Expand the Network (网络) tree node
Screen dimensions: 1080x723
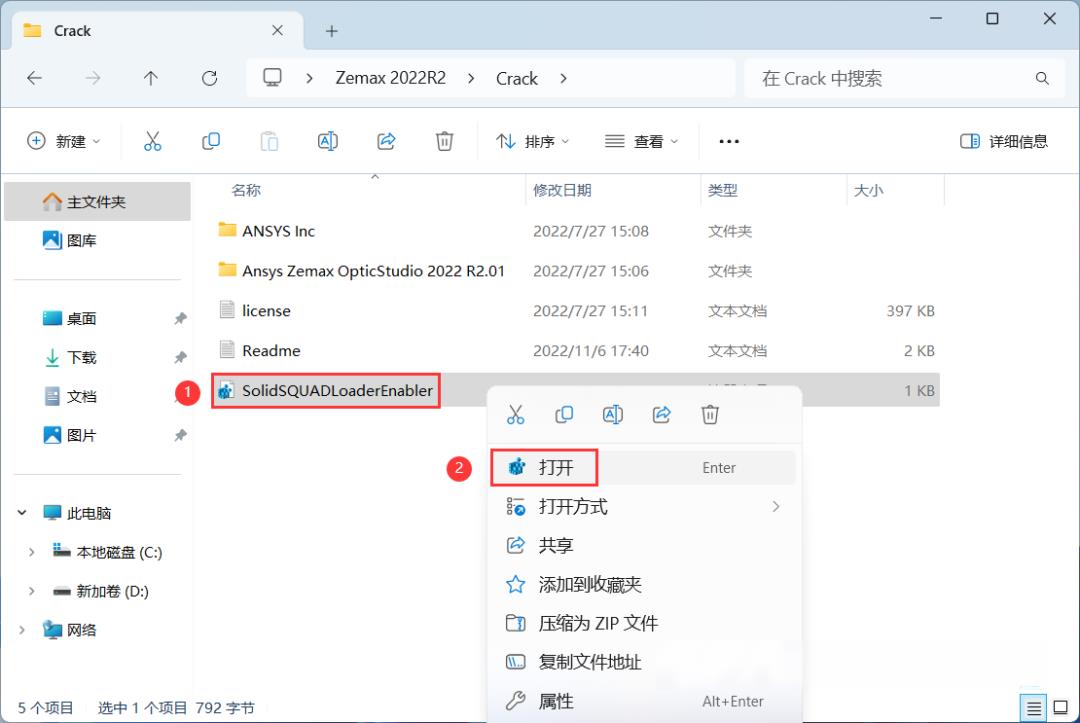(22, 630)
